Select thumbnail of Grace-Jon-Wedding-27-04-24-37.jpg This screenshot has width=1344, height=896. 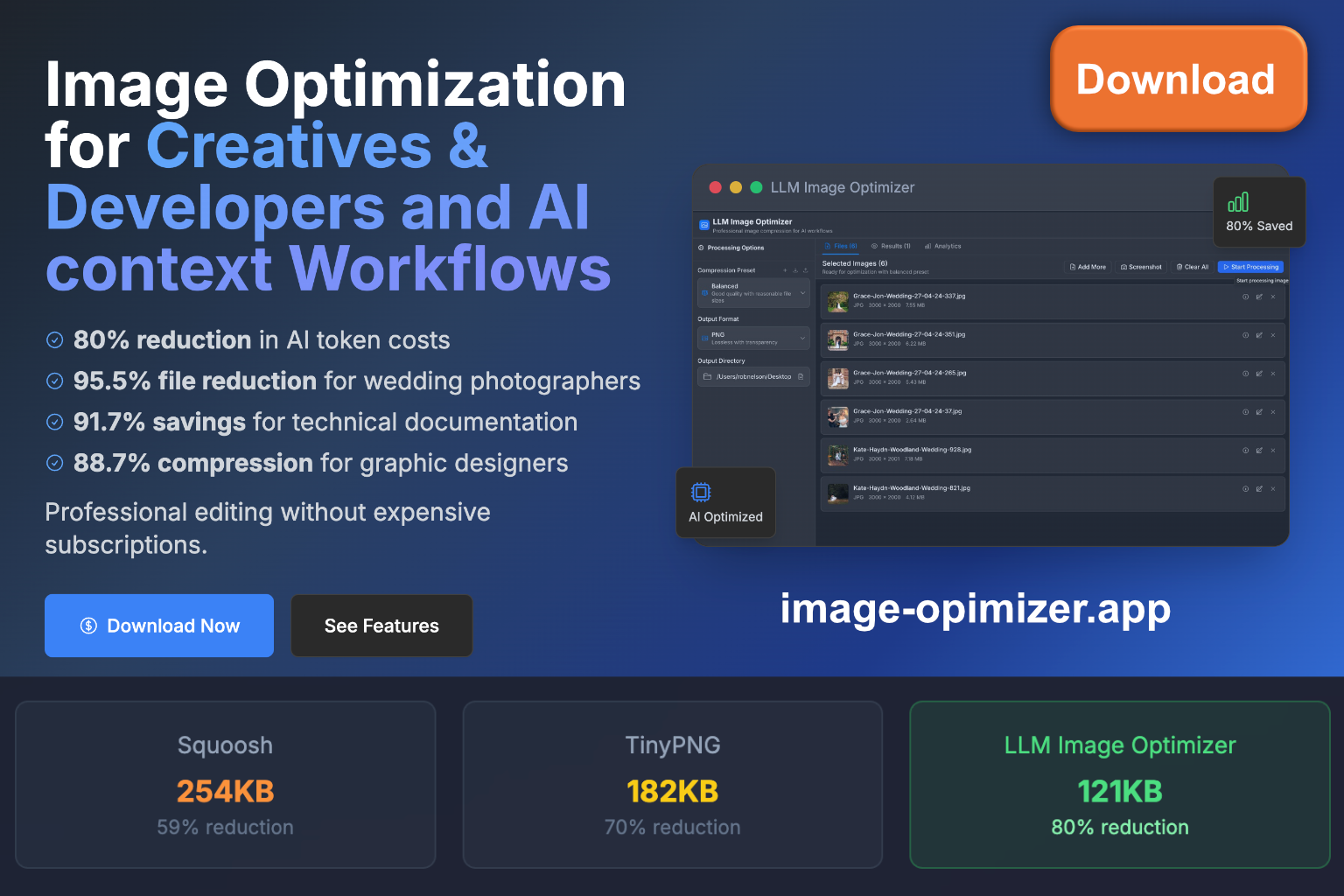[838, 416]
